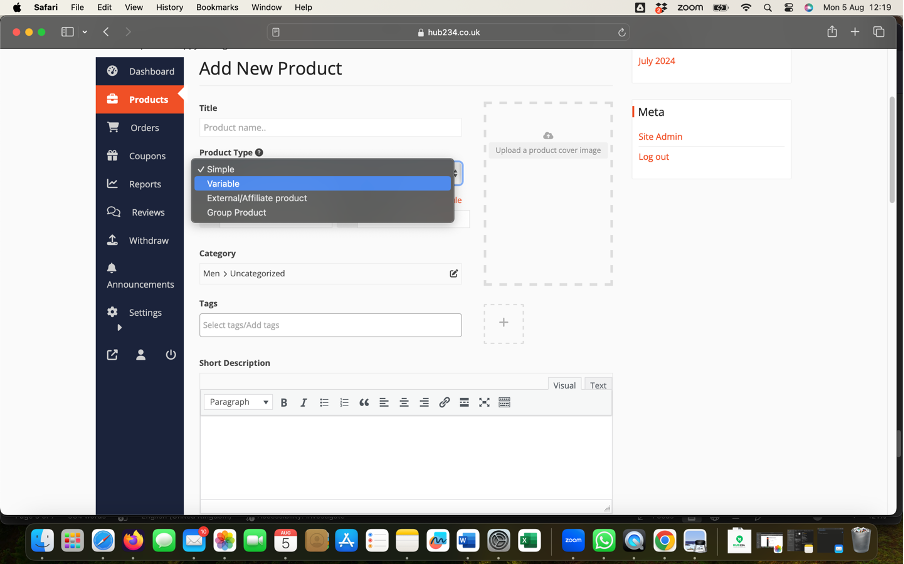The image size is (904, 564).
Task: Insert a blockquote in description
Action: click(x=364, y=402)
